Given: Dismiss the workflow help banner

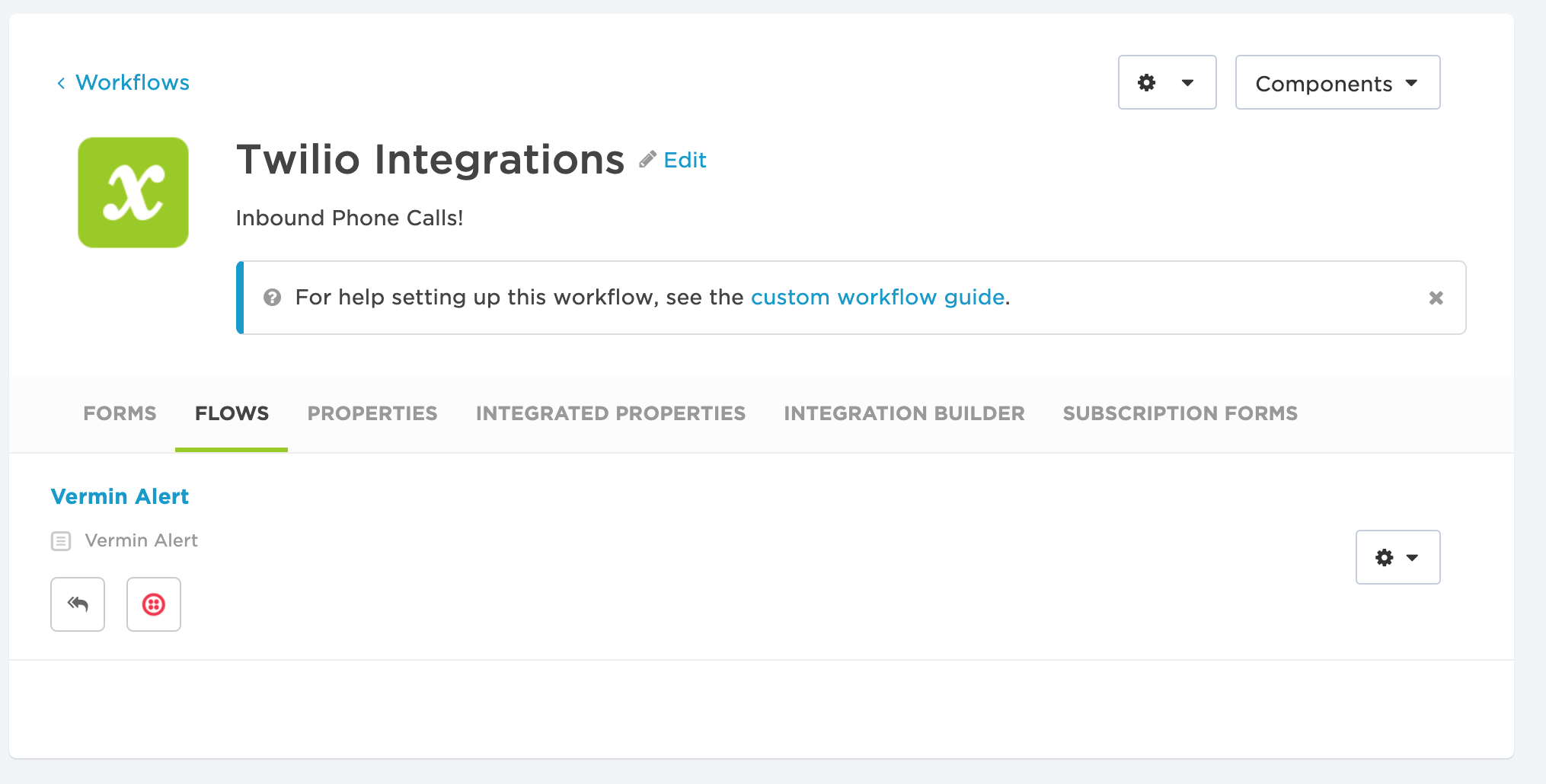Looking at the screenshot, I should (1436, 298).
